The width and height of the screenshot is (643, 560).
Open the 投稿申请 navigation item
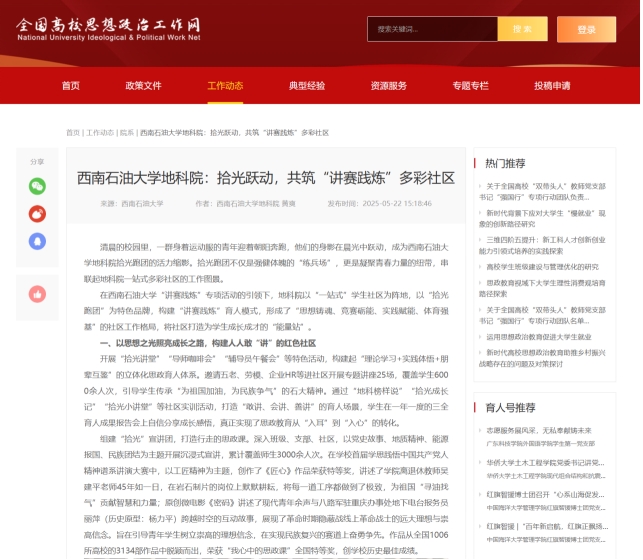click(552, 85)
